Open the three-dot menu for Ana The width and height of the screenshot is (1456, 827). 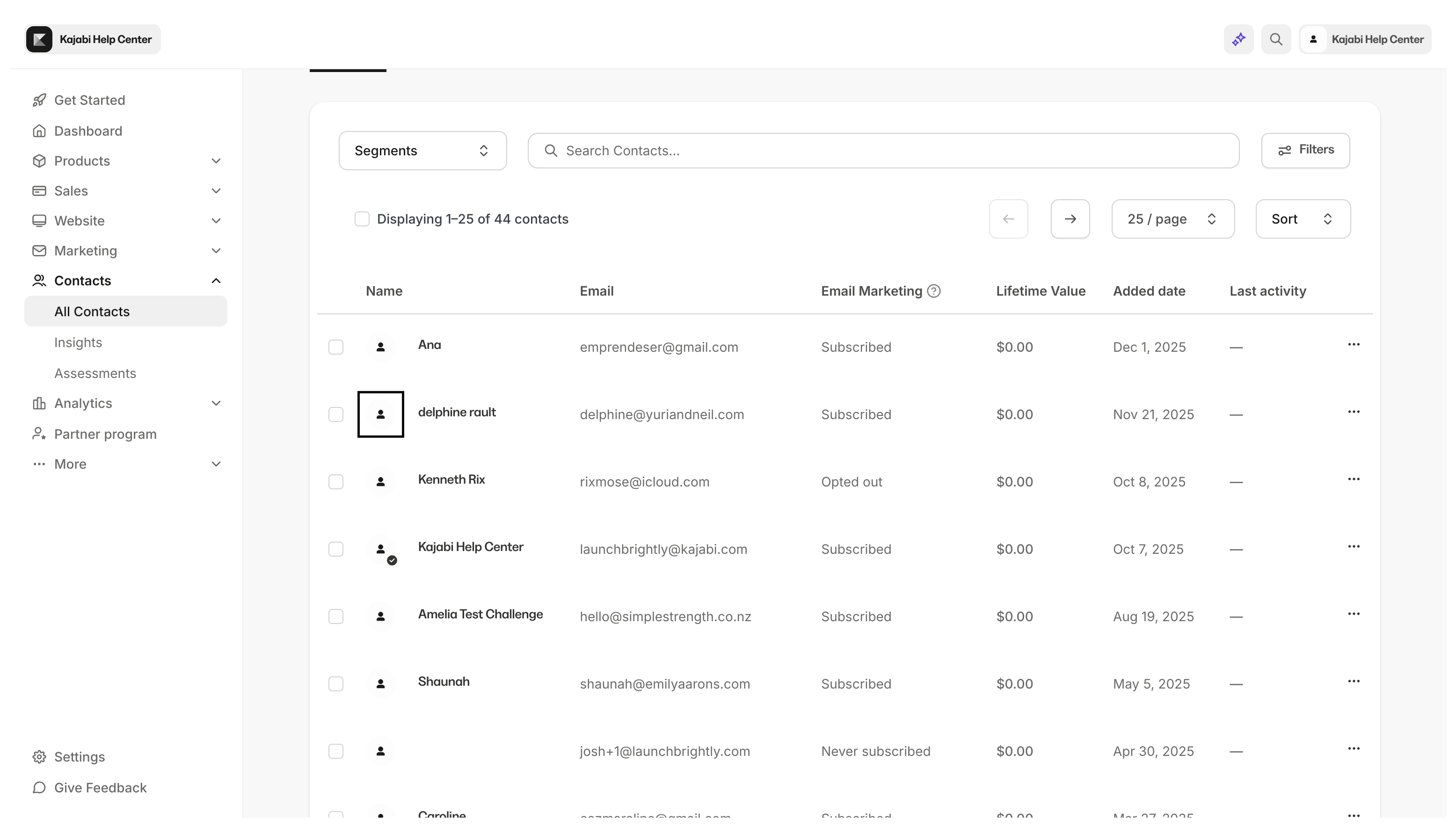coord(1354,345)
